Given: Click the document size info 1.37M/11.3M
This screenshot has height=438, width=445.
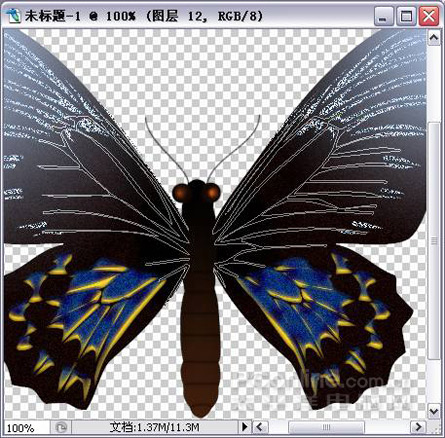Looking at the screenshot, I should click(154, 427).
